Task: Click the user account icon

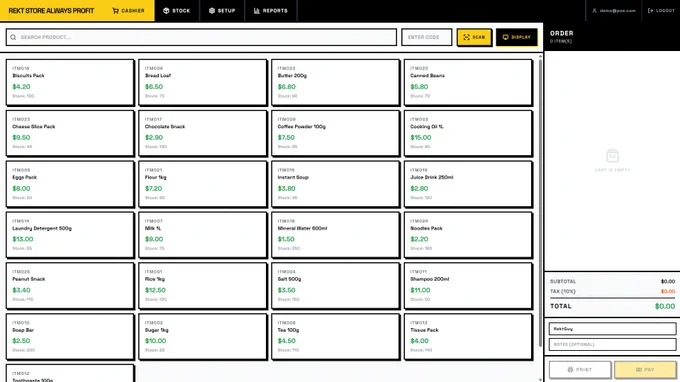Action: [x=595, y=11]
